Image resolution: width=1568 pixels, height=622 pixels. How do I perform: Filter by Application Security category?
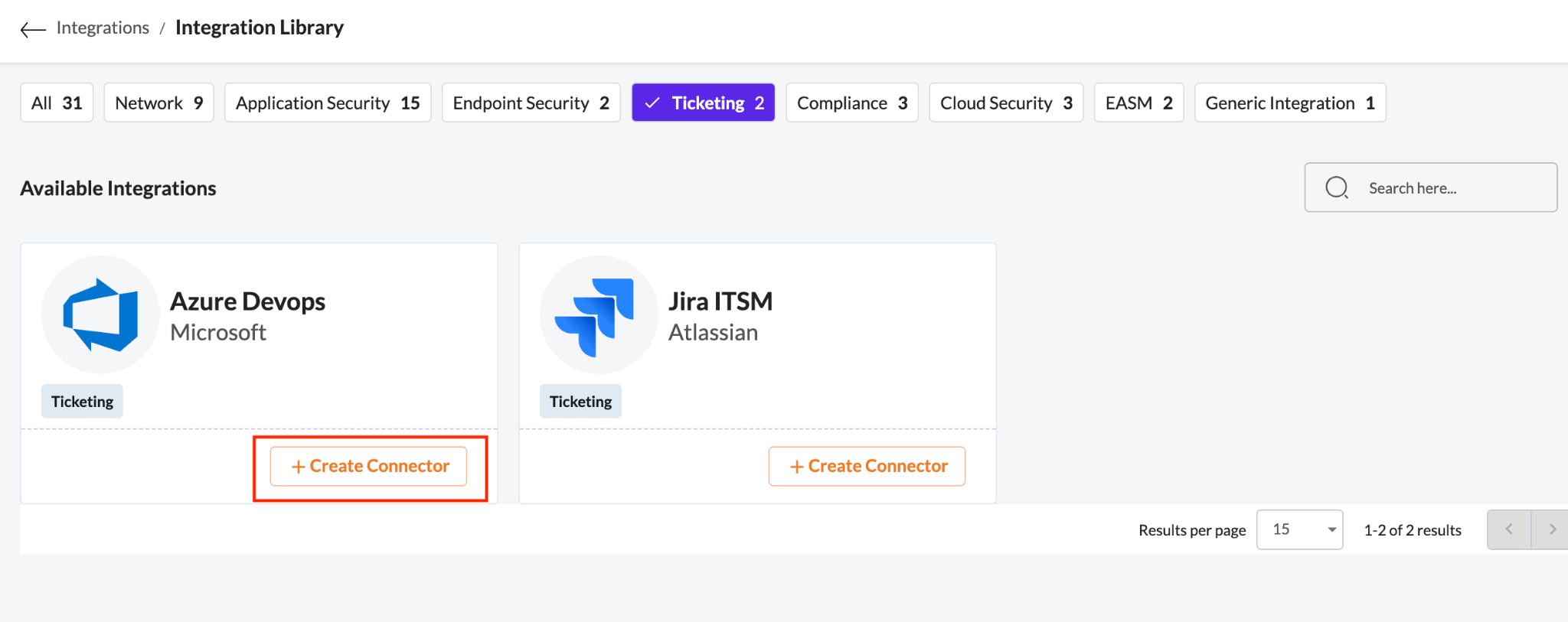click(328, 103)
